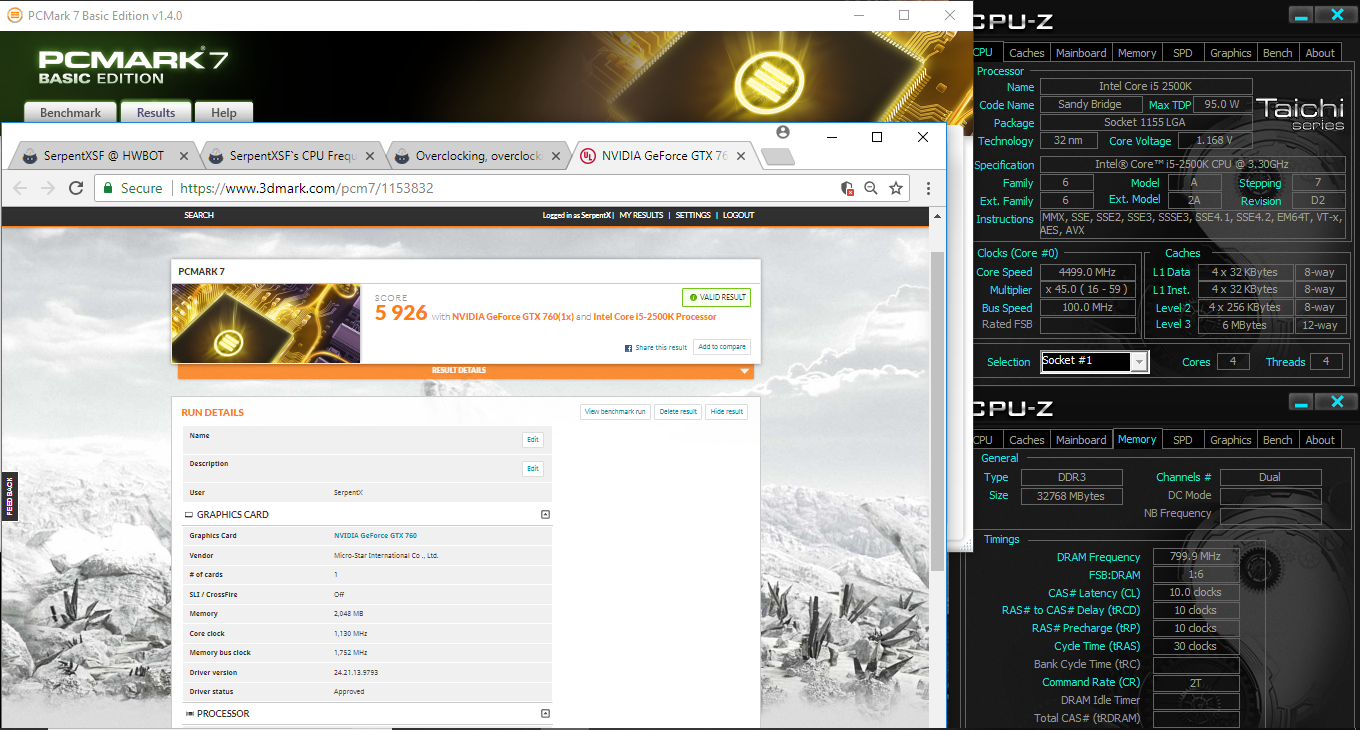Click NVIDIA GeForce GTX 760 Graphics Card link

(x=375, y=536)
